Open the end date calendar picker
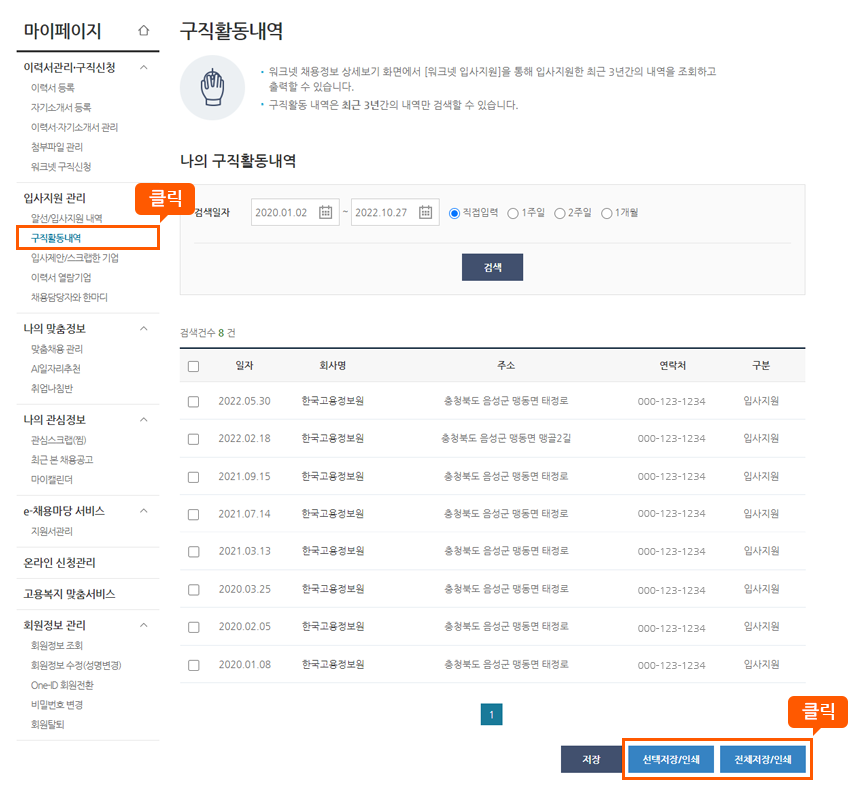Viewport: 855px width, 788px height. [424, 212]
